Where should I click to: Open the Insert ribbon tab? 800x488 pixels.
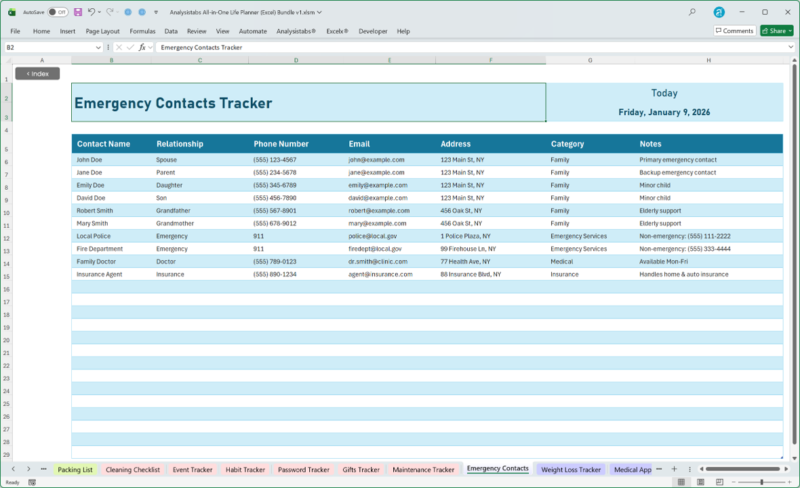(x=67, y=31)
